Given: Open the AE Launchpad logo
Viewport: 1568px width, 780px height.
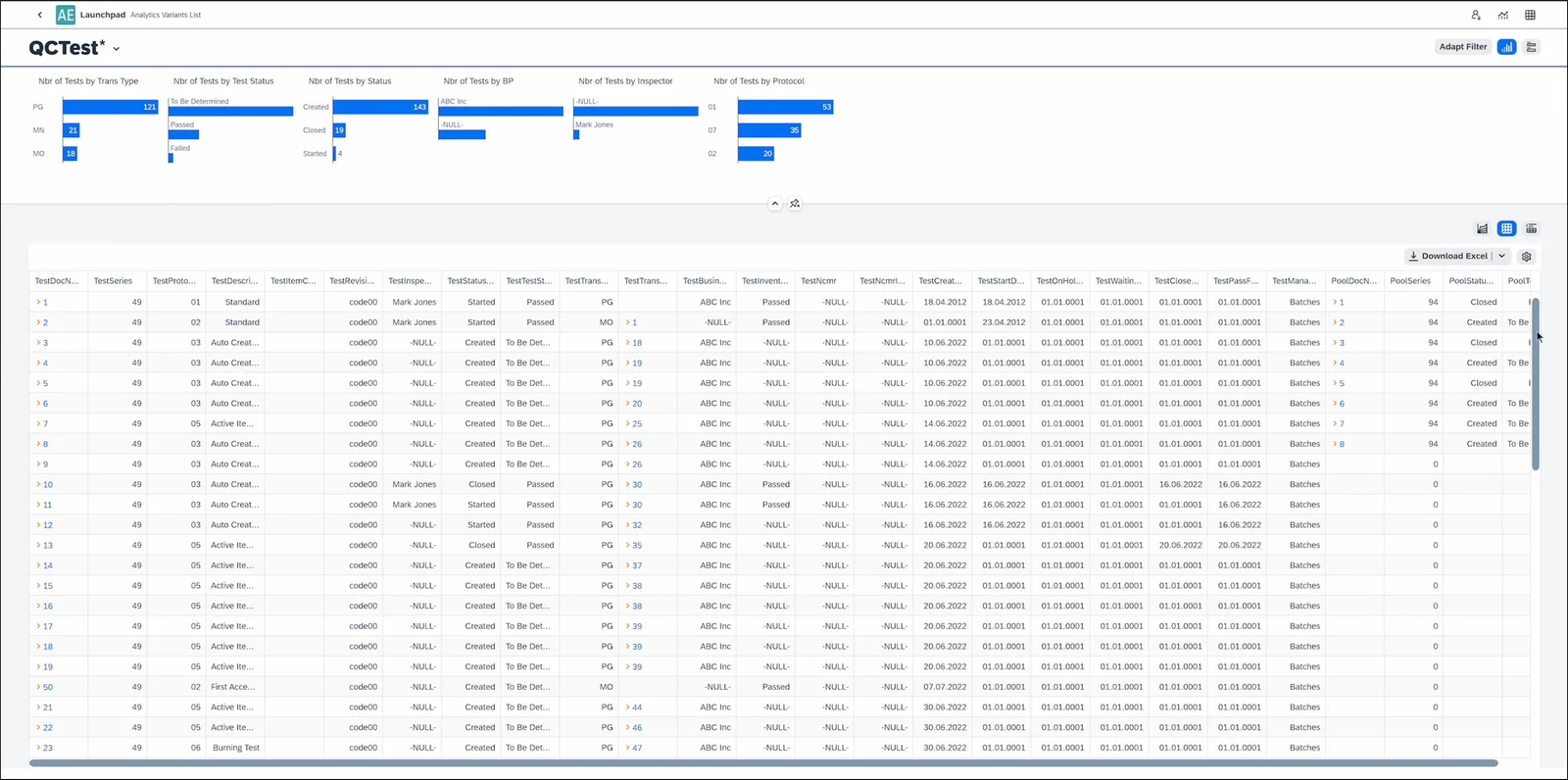Looking at the screenshot, I should pyautogui.click(x=66, y=15).
